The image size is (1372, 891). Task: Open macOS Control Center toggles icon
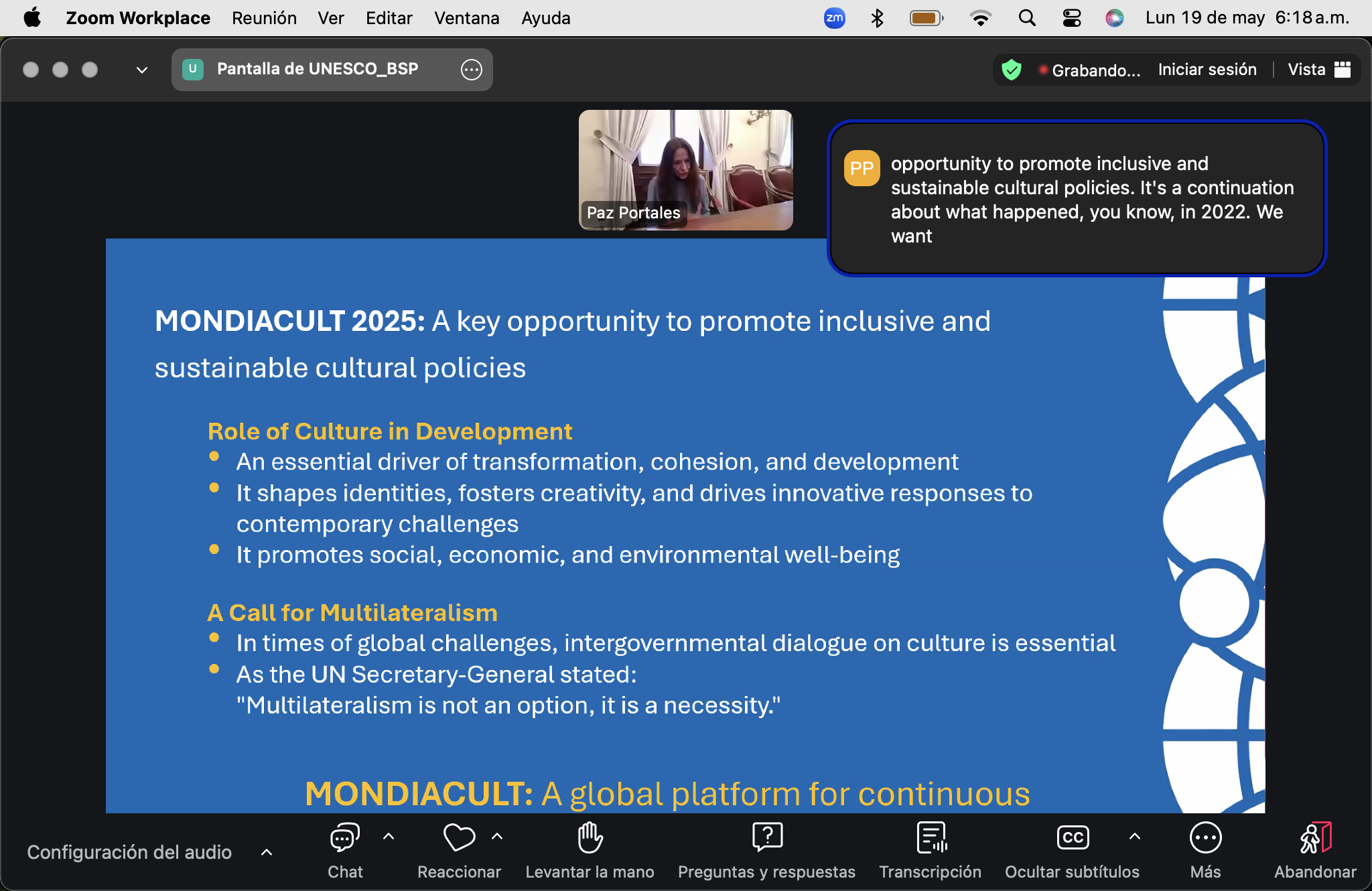tap(1072, 18)
